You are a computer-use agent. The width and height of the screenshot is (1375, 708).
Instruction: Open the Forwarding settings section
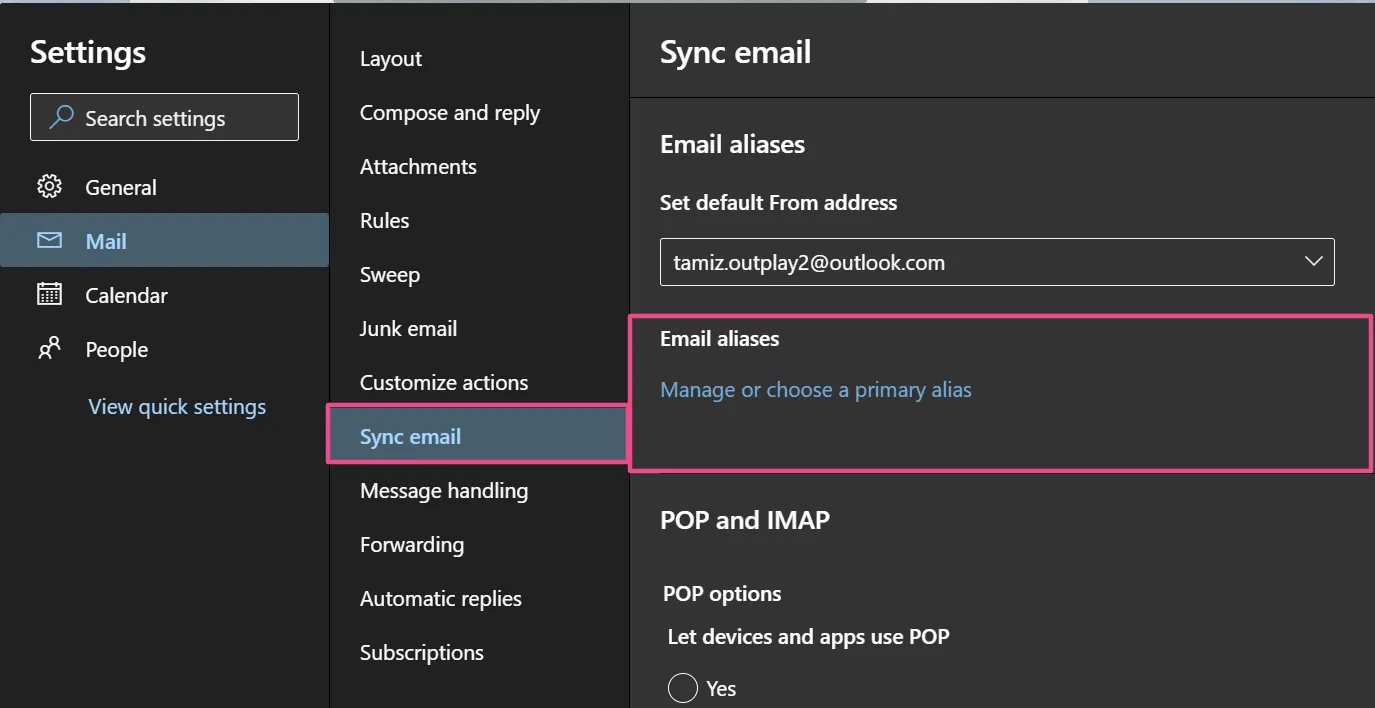click(412, 544)
